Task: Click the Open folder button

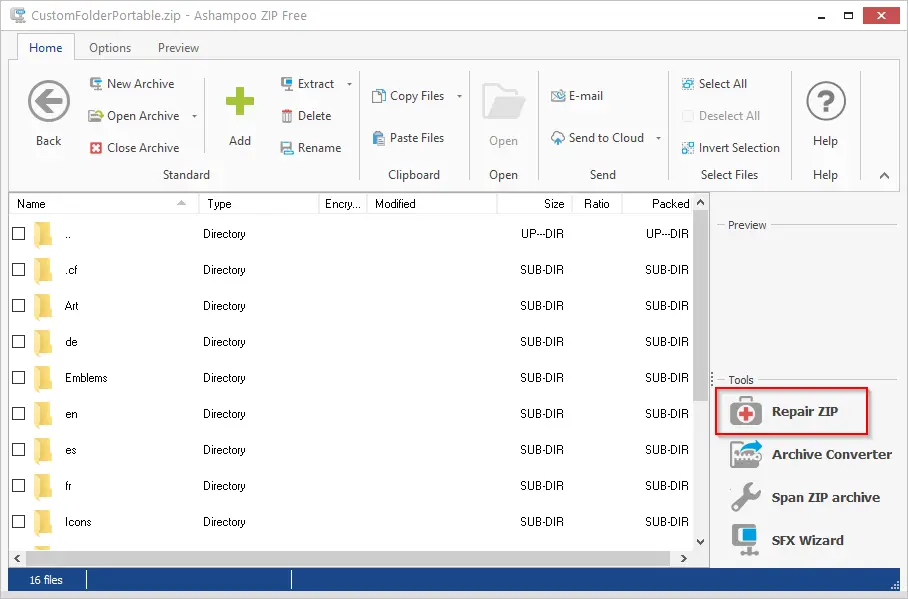Action: tap(503, 116)
